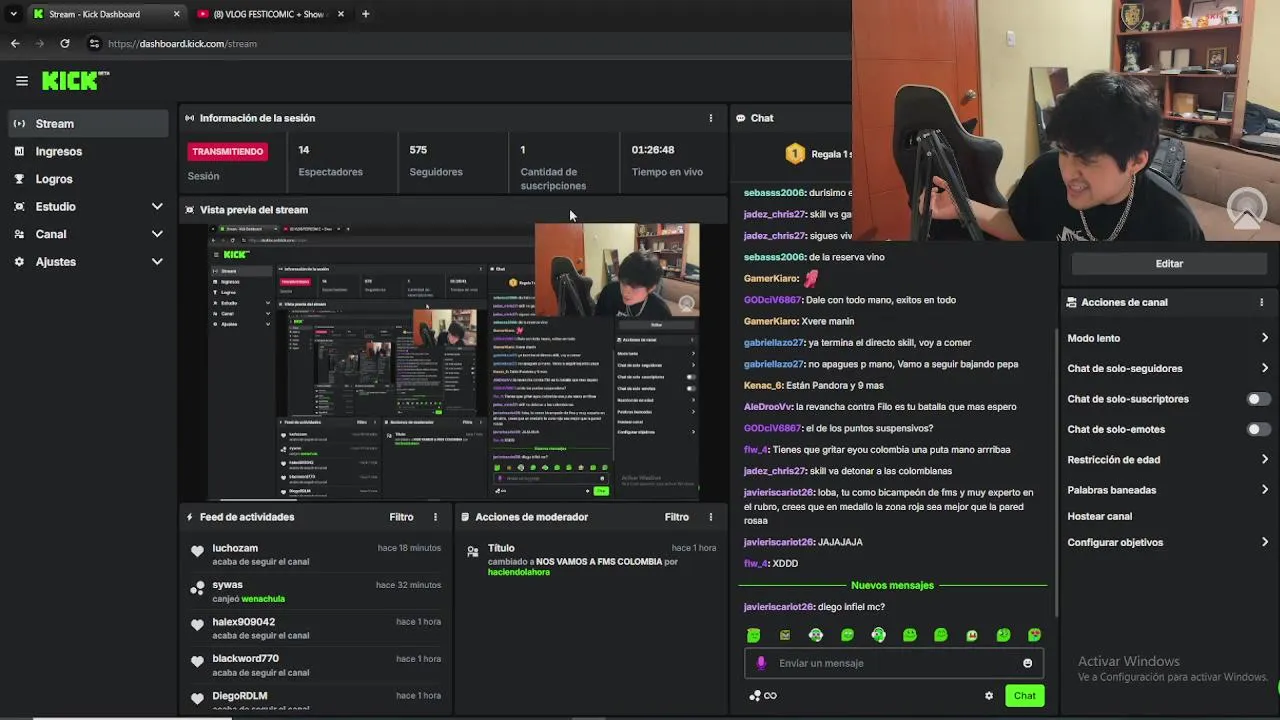Open Modo lento options
Viewport: 1280px width, 720px height.
(1167, 338)
